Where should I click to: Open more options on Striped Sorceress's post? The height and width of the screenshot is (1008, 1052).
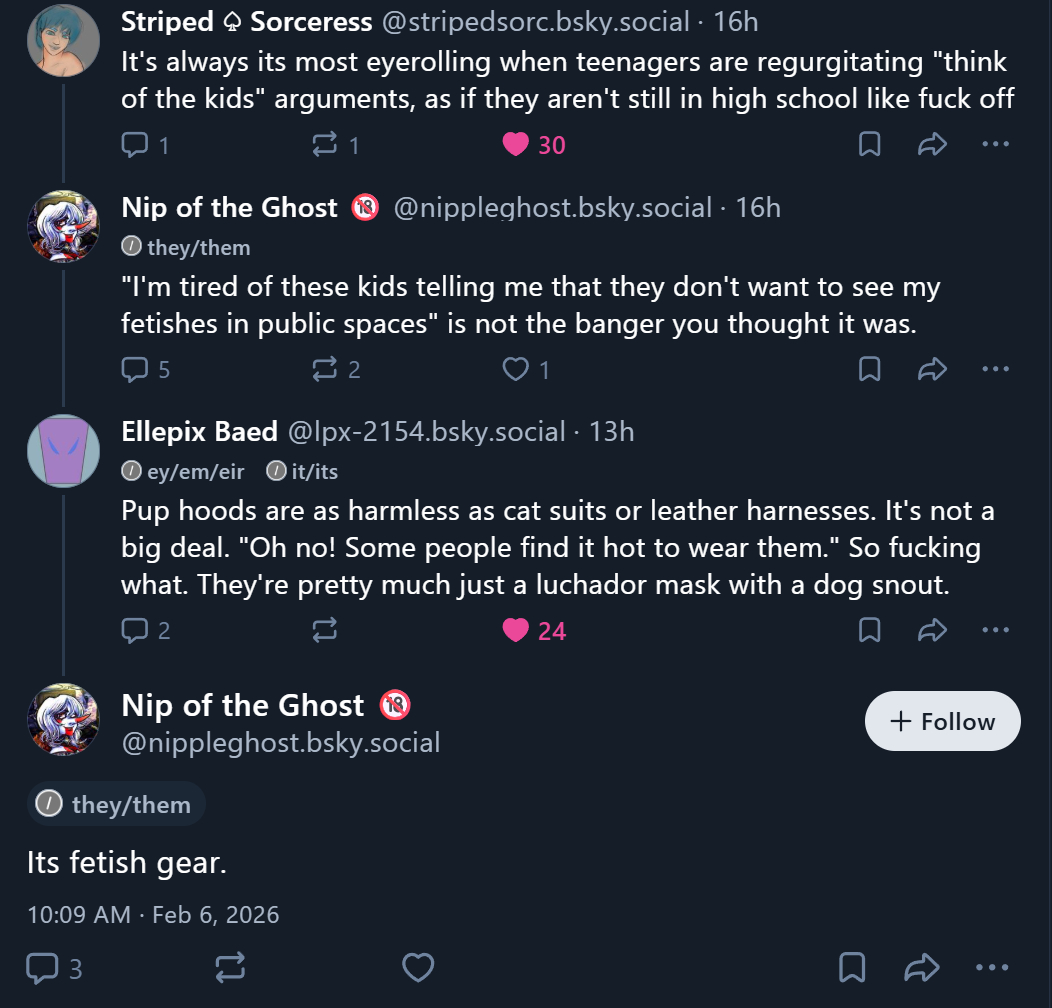996,145
